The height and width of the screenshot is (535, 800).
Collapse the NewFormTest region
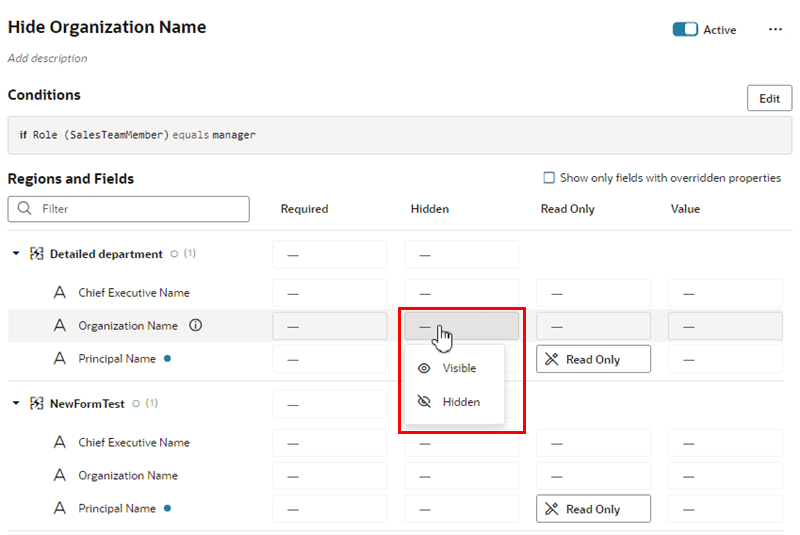click(x=16, y=403)
